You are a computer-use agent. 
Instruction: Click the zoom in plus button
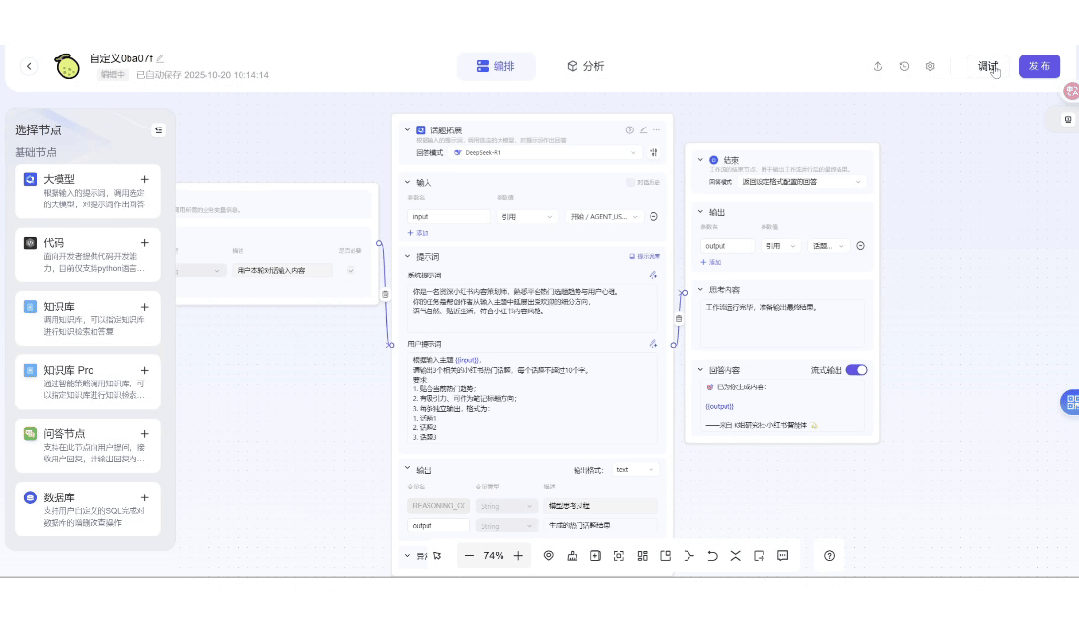coord(518,556)
